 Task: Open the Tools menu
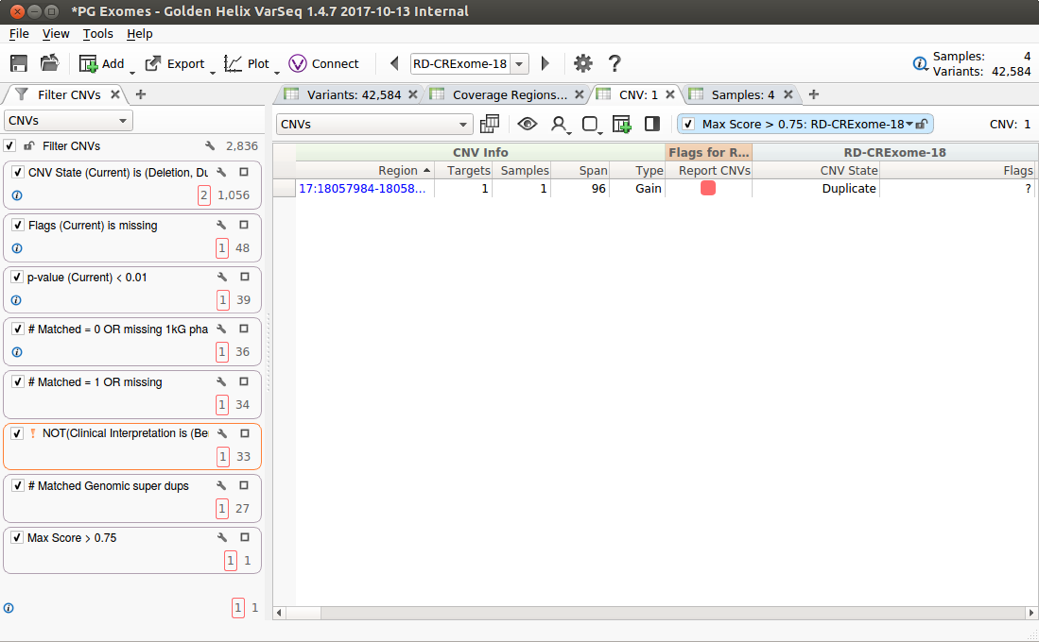point(97,33)
